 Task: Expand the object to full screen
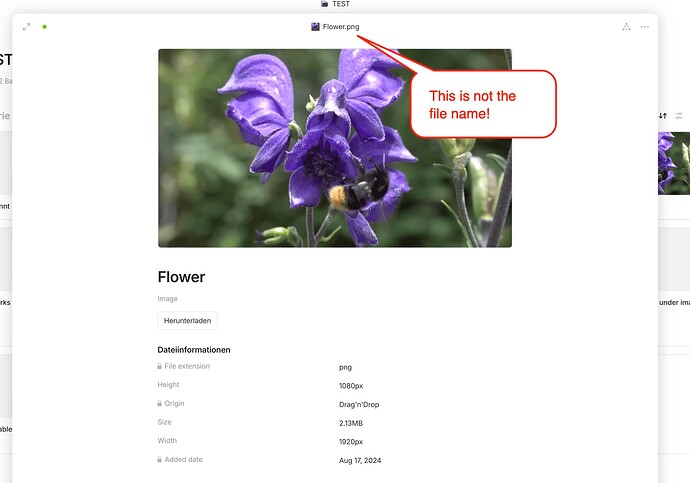coord(26,27)
